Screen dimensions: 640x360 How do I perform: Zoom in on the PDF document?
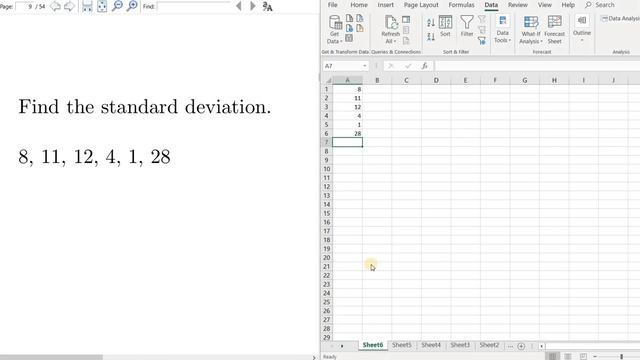(x=132, y=6)
